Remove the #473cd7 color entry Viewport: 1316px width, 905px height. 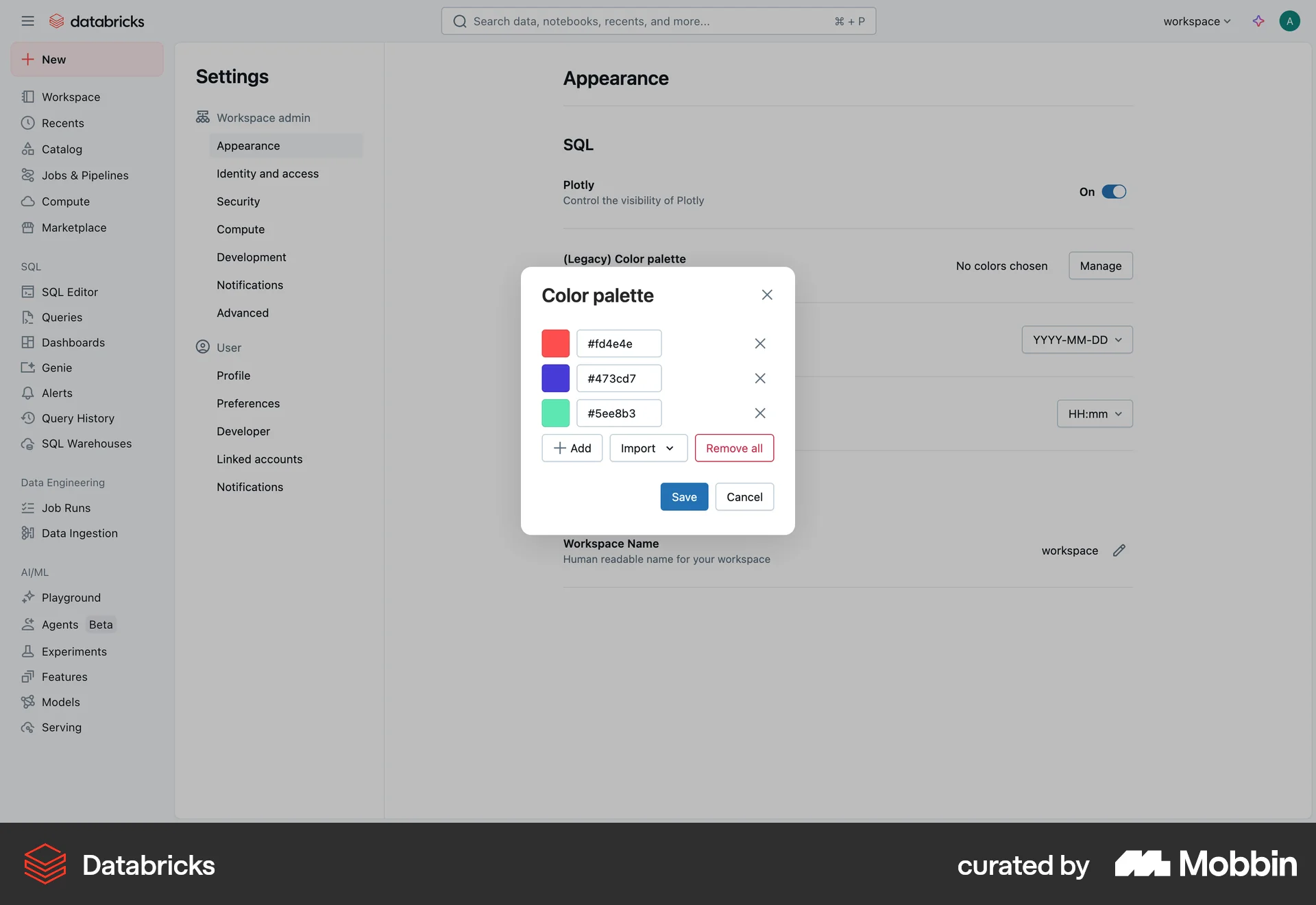759,378
